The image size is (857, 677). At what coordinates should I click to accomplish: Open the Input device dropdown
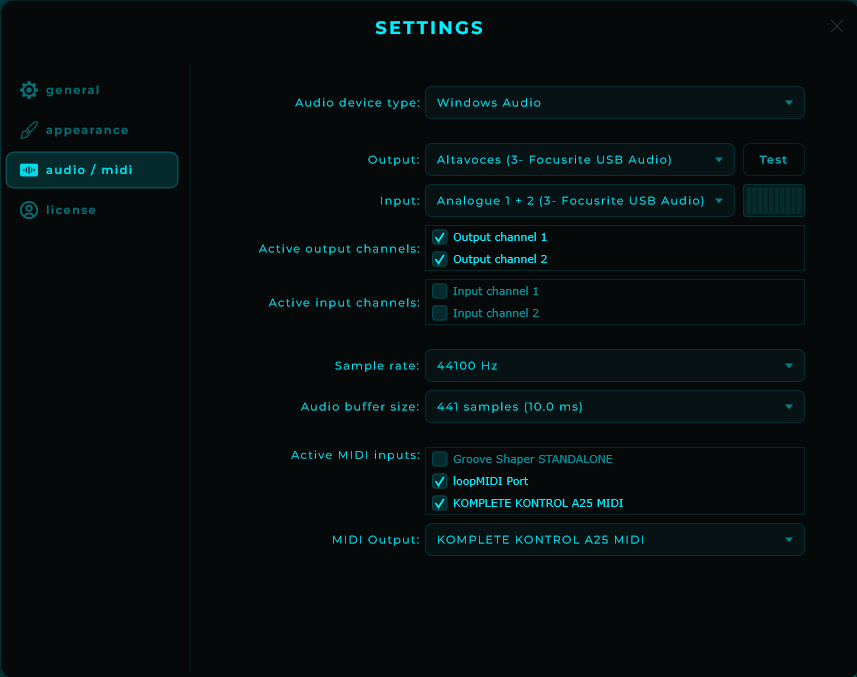tap(580, 201)
